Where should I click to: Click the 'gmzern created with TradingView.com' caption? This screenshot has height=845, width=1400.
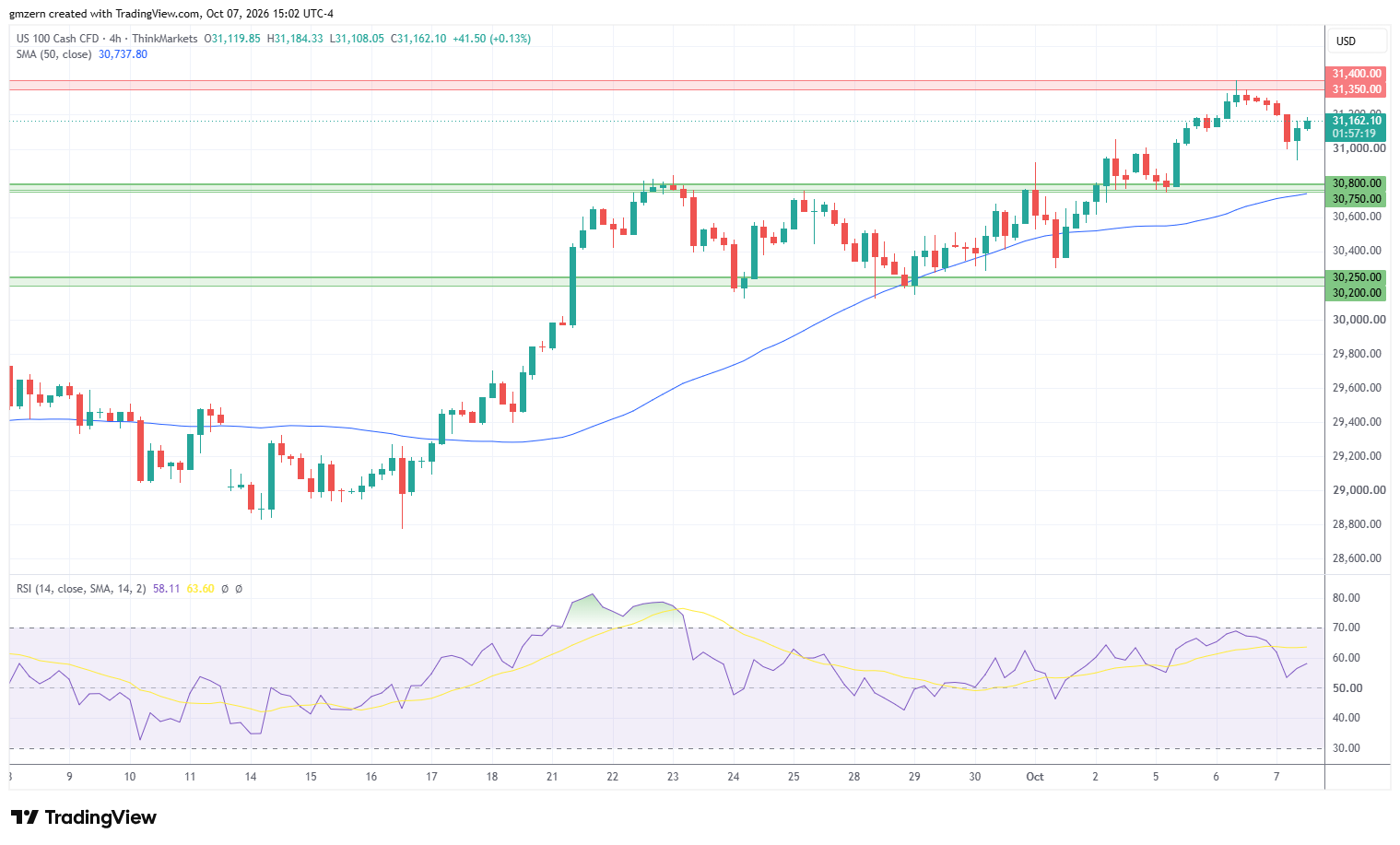click(x=106, y=14)
